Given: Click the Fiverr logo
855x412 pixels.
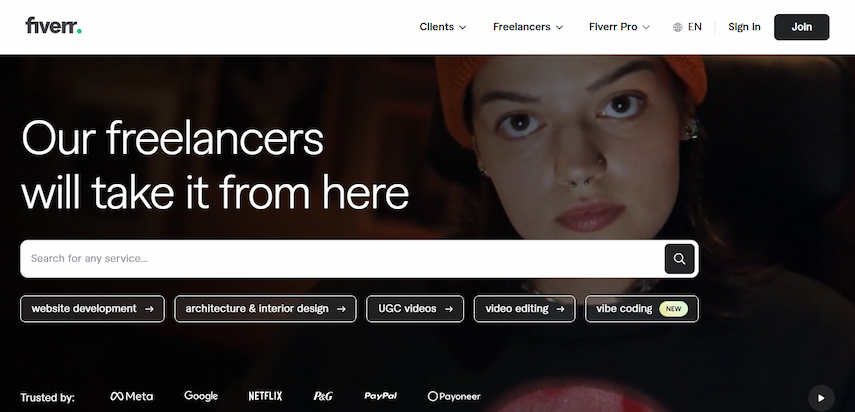Looking at the screenshot, I should pos(53,26).
